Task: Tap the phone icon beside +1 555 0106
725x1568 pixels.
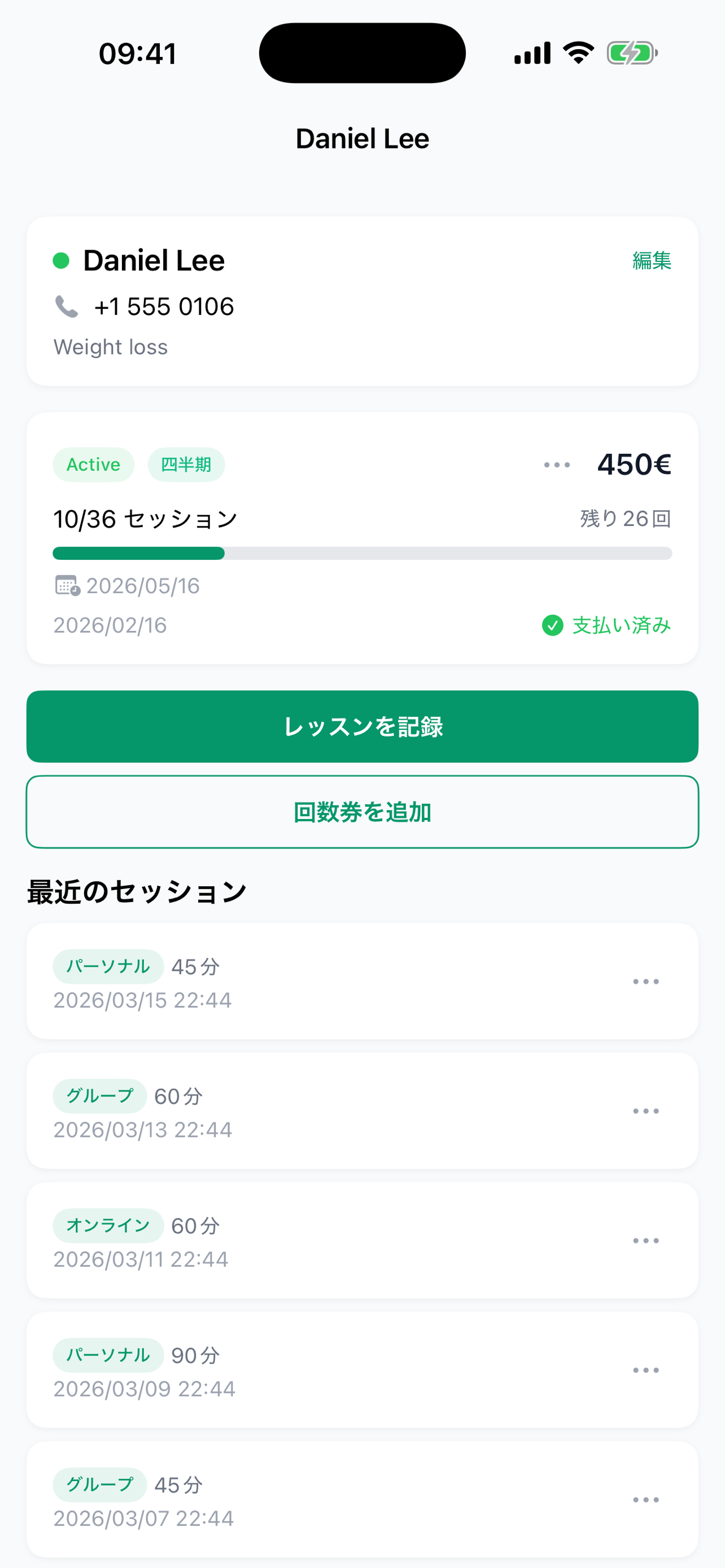Action: point(67,307)
